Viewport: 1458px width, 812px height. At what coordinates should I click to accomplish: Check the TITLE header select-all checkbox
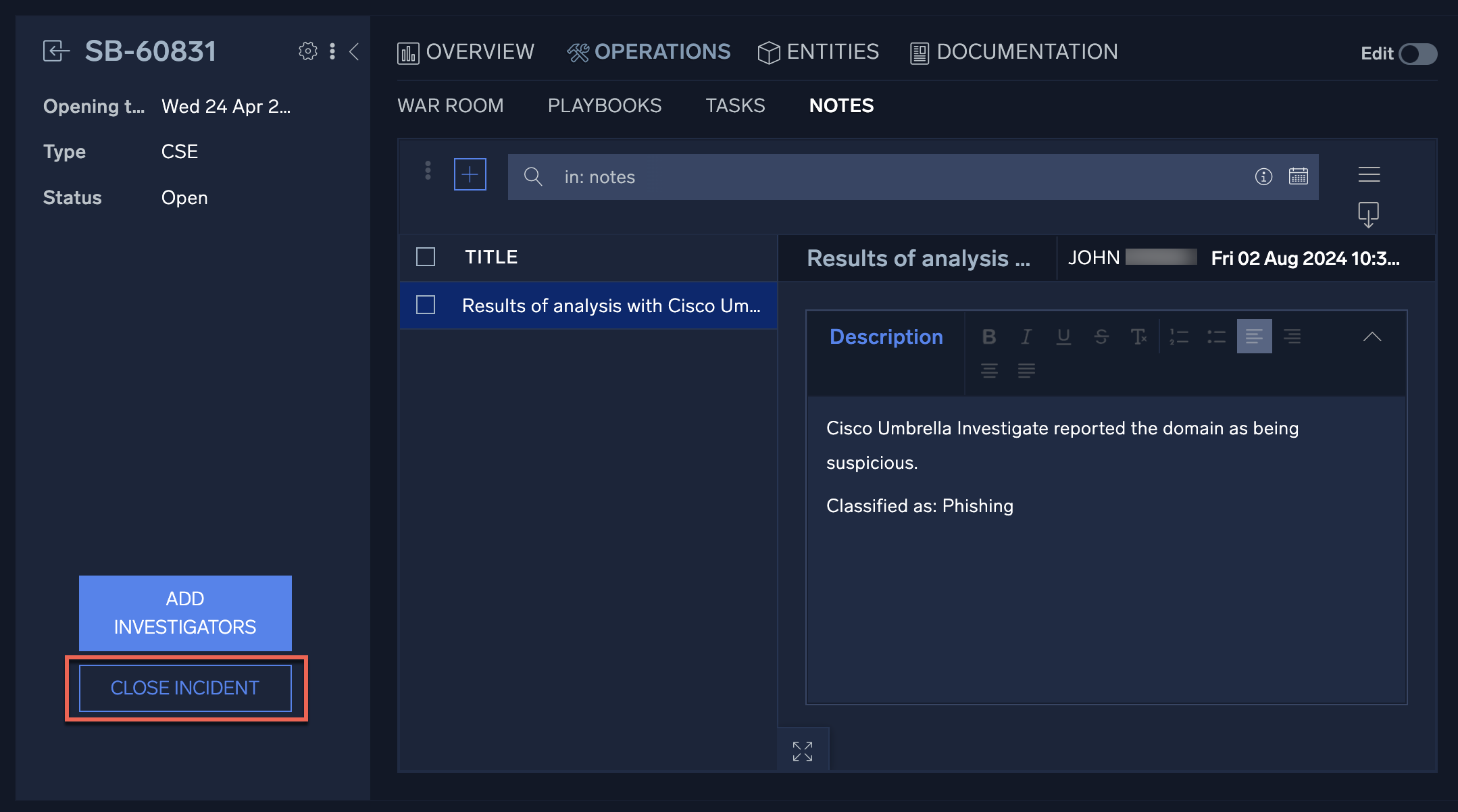click(426, 257)
